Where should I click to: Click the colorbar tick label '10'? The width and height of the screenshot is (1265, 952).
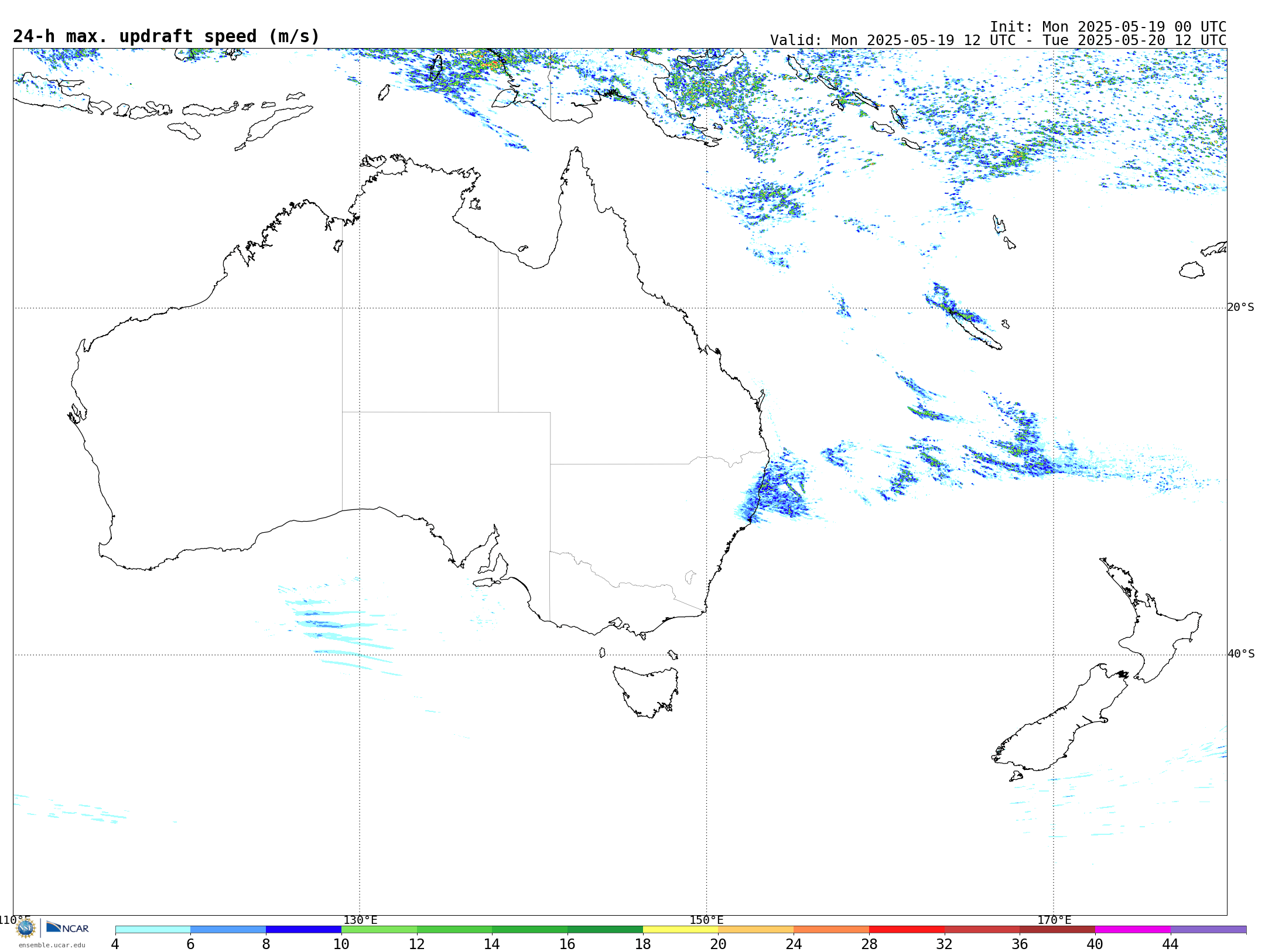[x=341, y=944]
